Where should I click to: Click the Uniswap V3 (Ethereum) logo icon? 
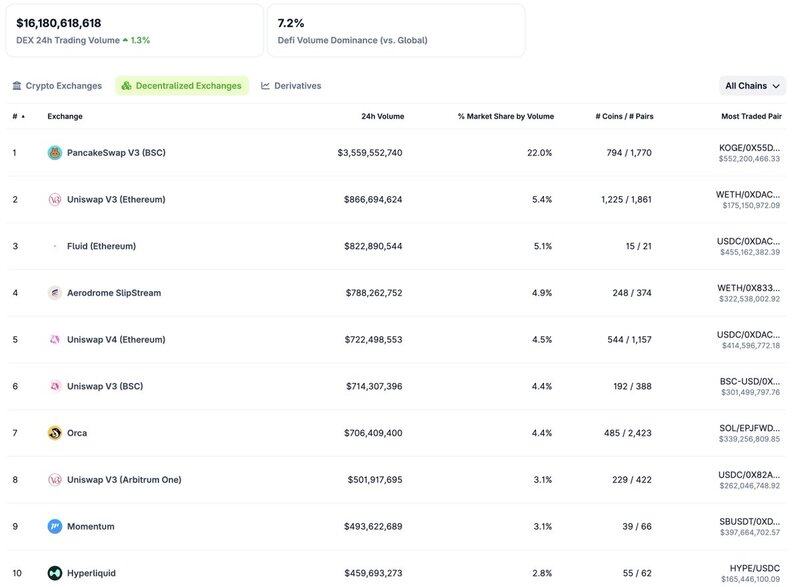pos(55,200)
